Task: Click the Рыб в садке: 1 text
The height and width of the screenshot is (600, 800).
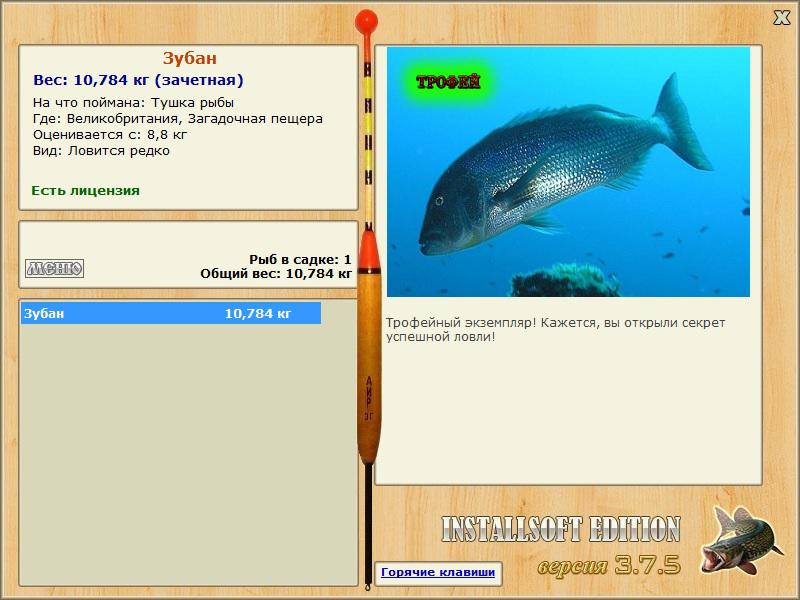Action: tap(301, 260)
